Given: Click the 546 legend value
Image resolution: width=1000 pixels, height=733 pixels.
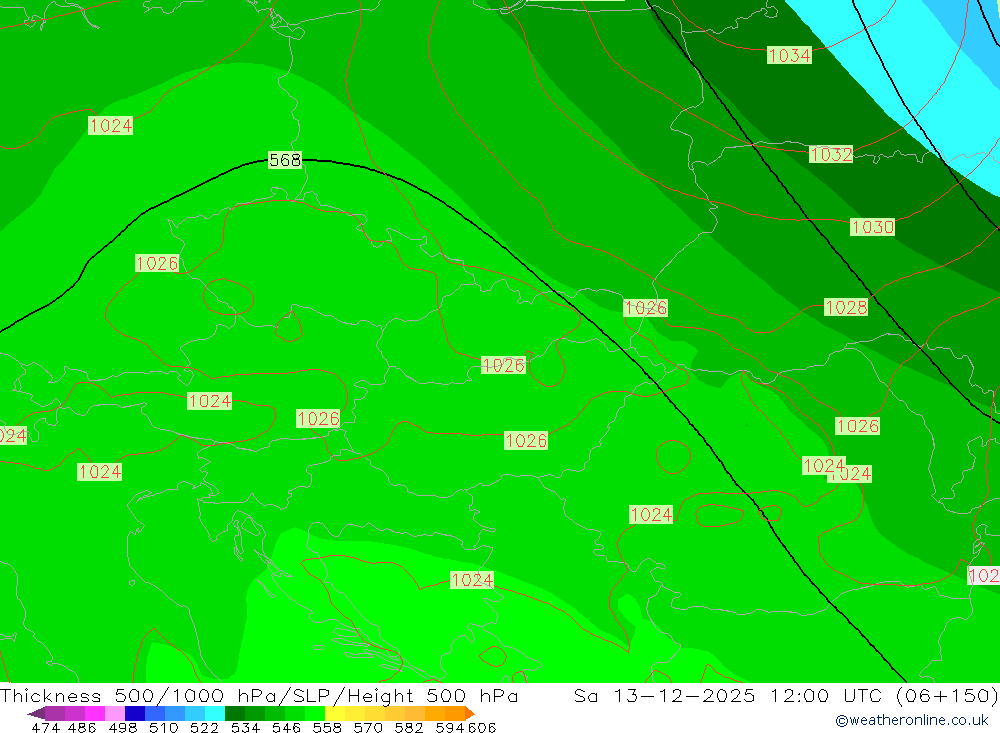Looking at the screenshot, I should [x=286, y=728].
